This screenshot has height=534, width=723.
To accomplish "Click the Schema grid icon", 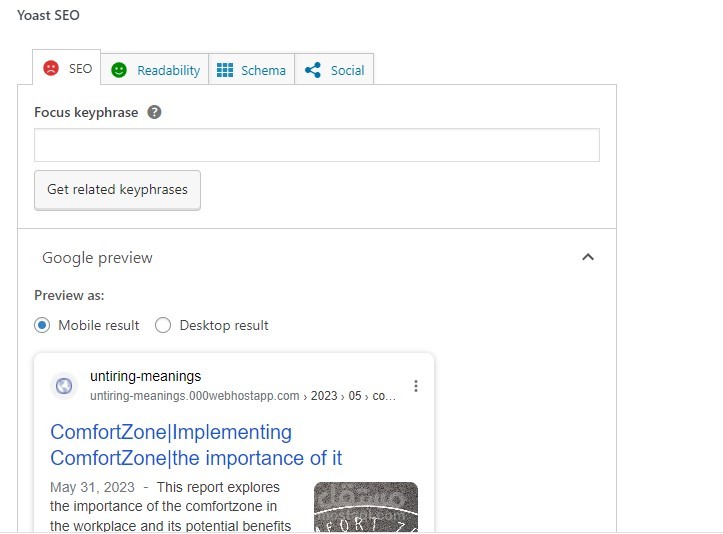I will [x=225, y=70].
